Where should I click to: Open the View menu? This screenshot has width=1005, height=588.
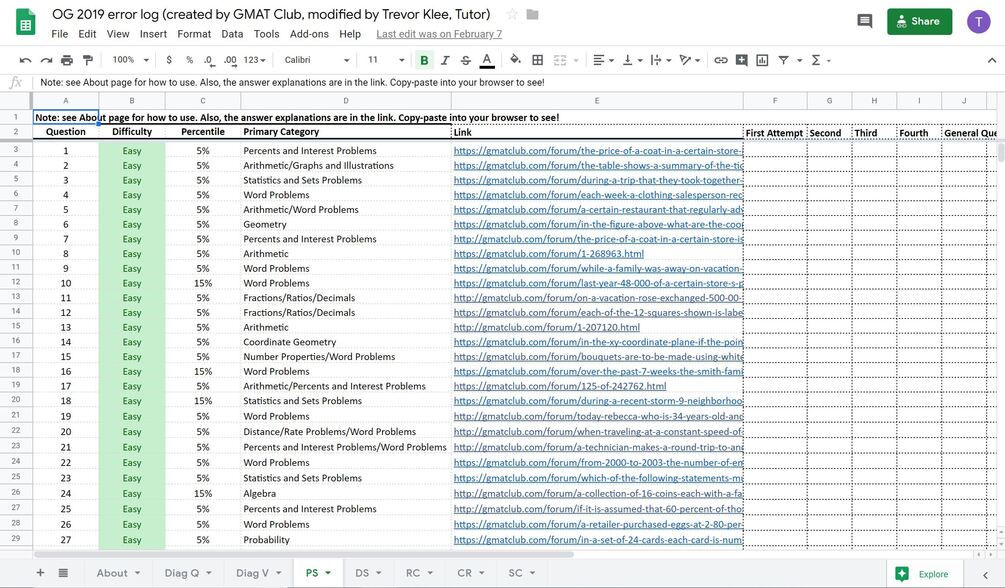118,34
